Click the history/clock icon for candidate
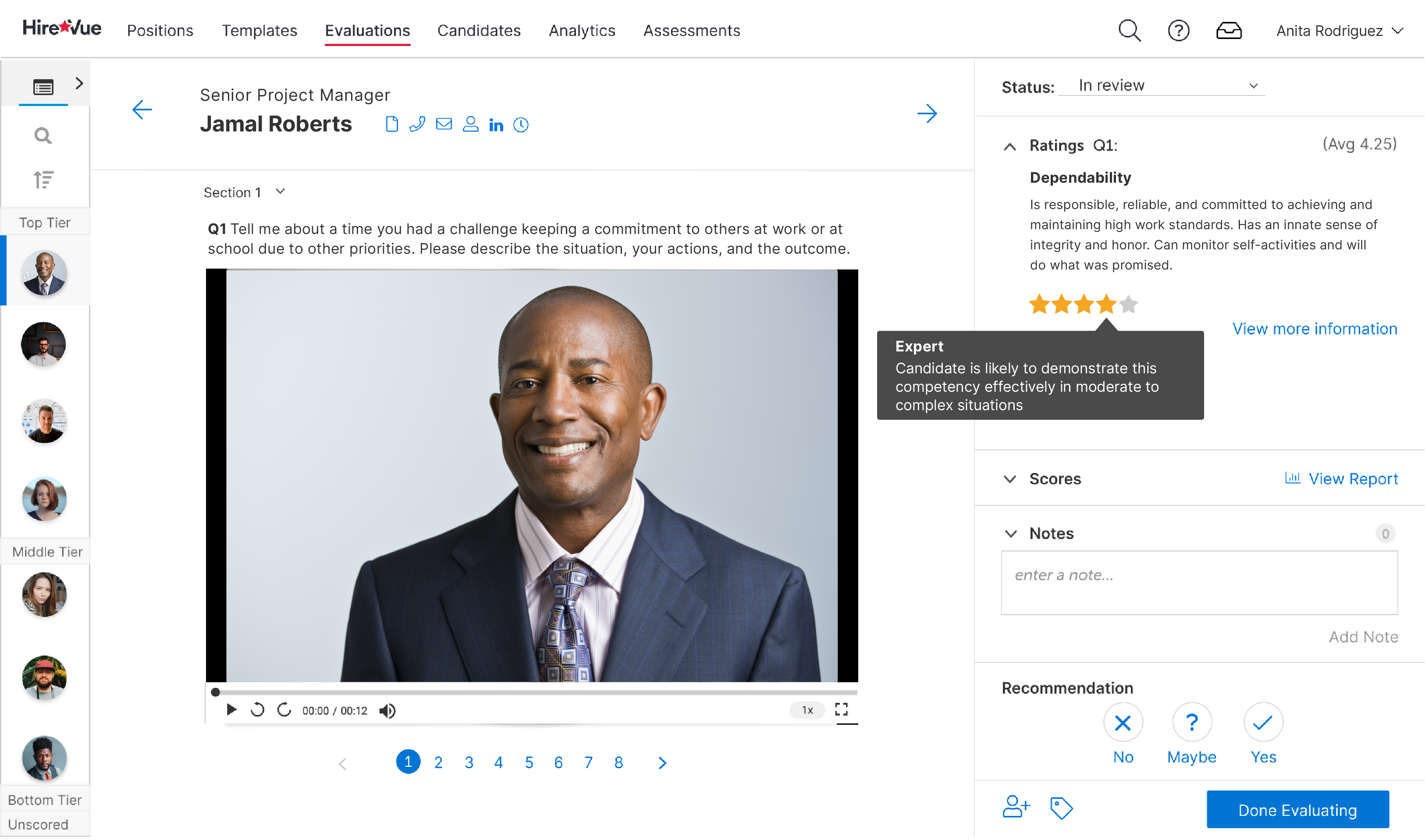This screenshot has height=840, width=1425. (522, 123)
